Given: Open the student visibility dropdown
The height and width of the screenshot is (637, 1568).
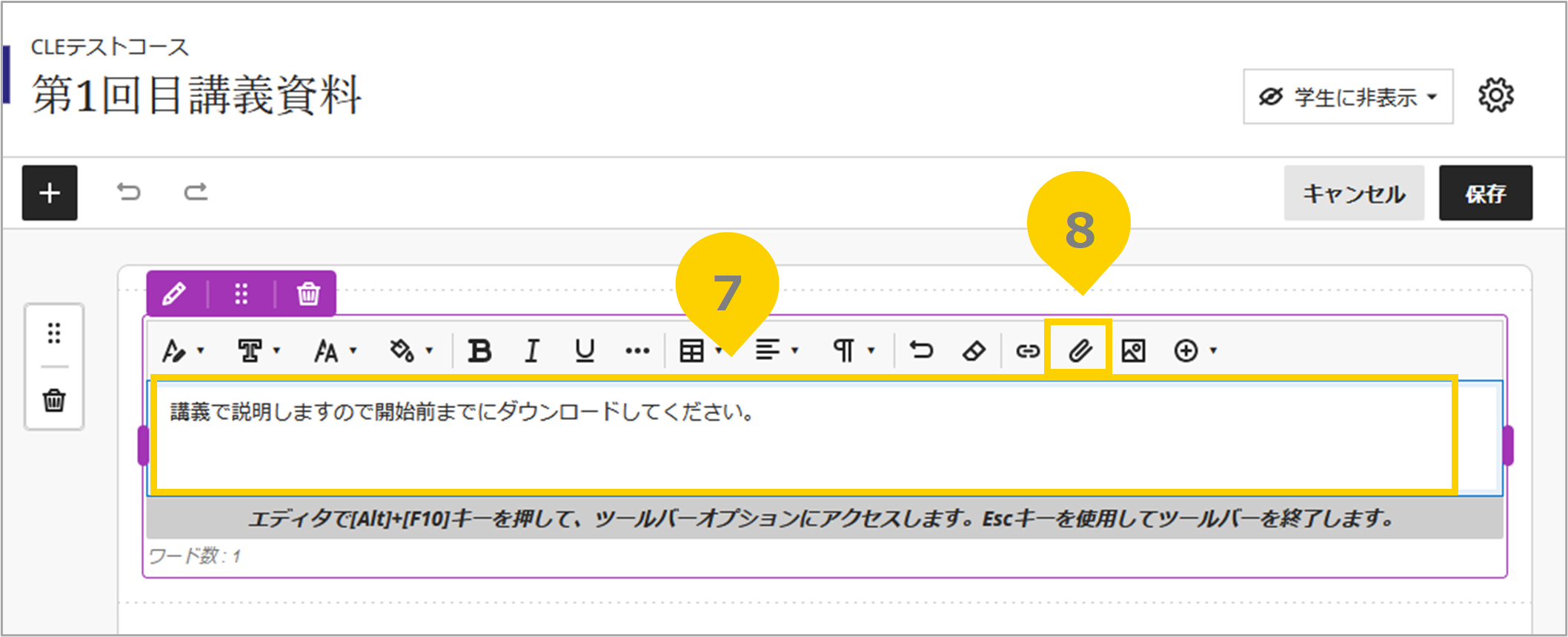Looking at the screenshot, I should click(1348, 97).
